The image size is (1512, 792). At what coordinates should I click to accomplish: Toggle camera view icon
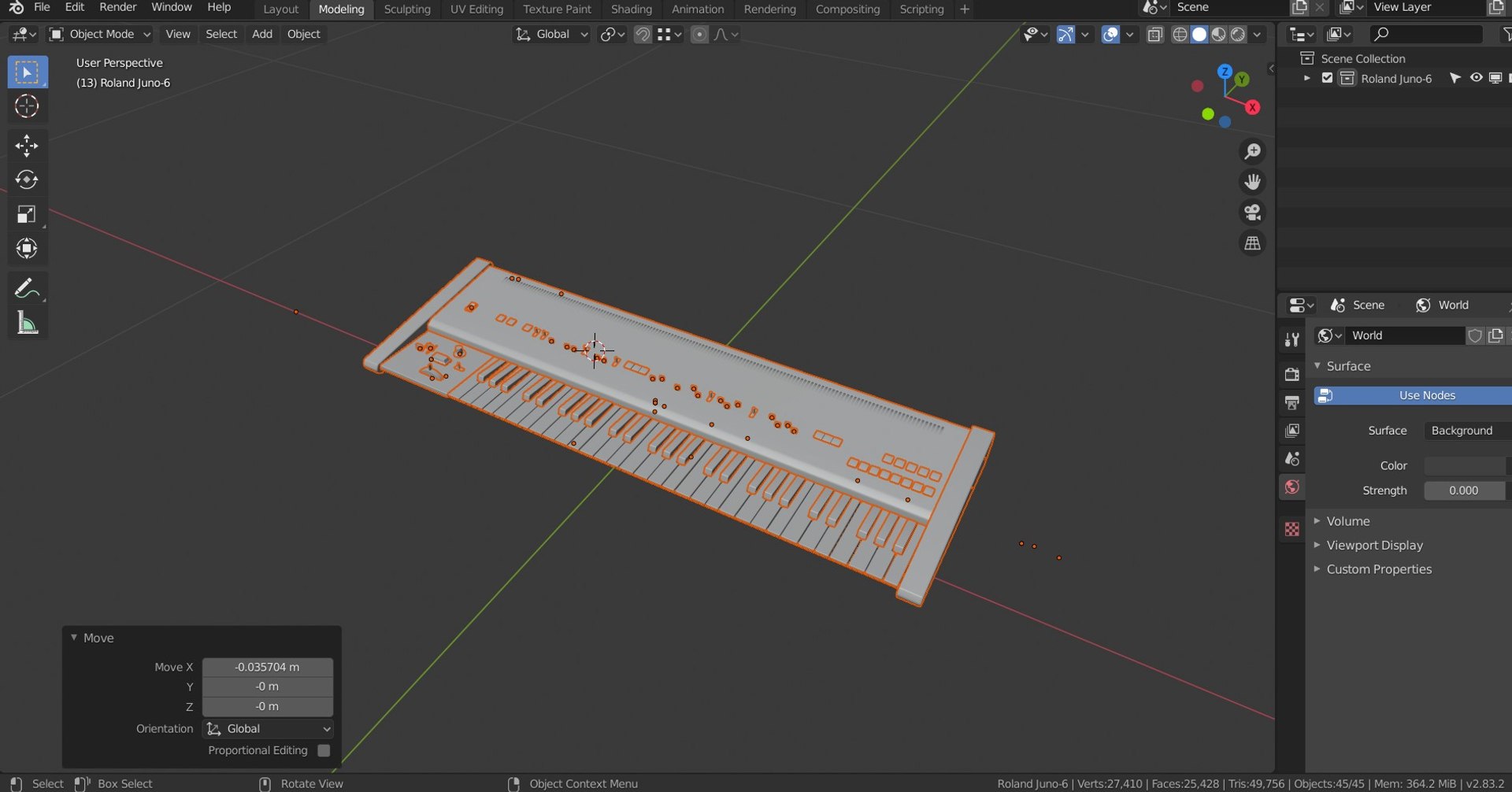(x=1252, y=213)
